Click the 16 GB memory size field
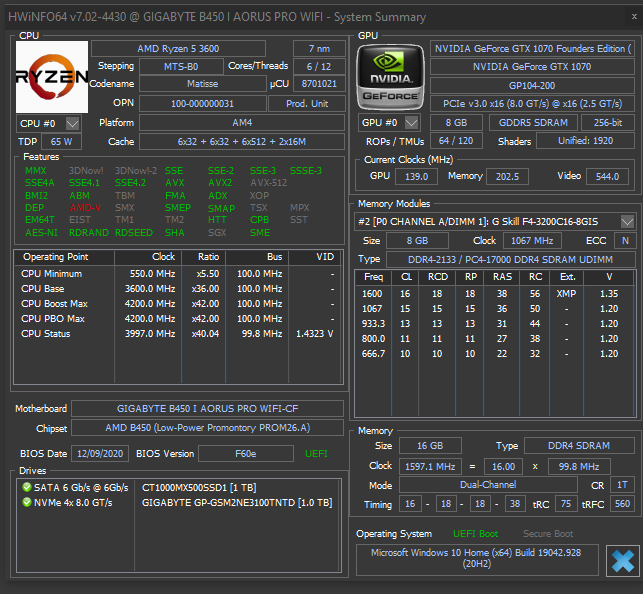 [430, 446]
